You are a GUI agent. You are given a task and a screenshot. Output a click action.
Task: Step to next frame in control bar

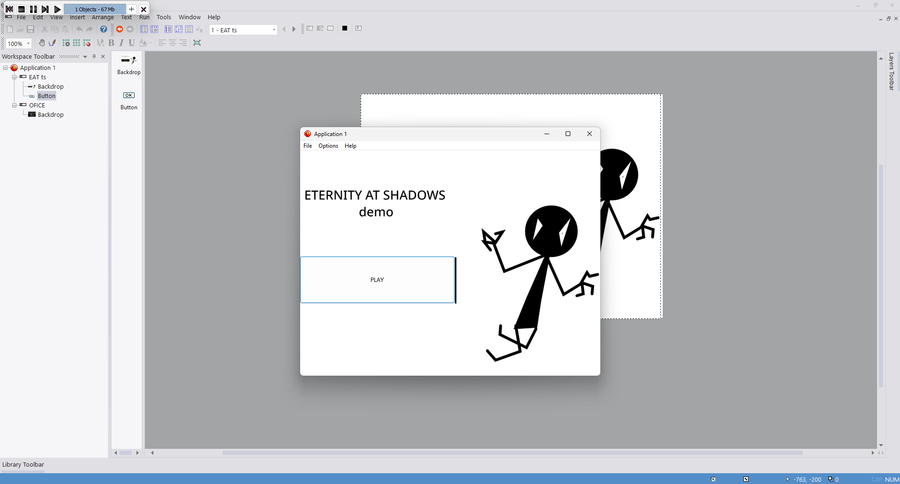click(x=45, y=9)
